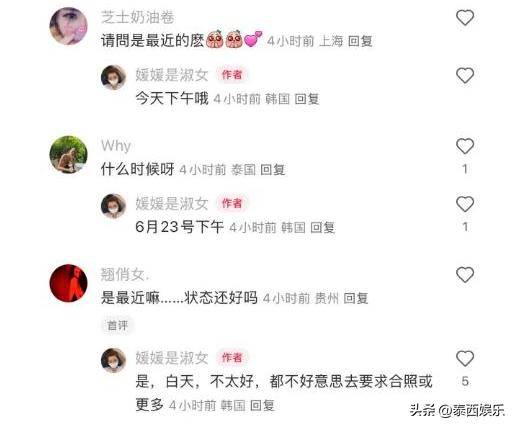Screen dimensions: 517x429
Task: Reply to the author's 今天下午哦 comment
Action: [307, 99]
